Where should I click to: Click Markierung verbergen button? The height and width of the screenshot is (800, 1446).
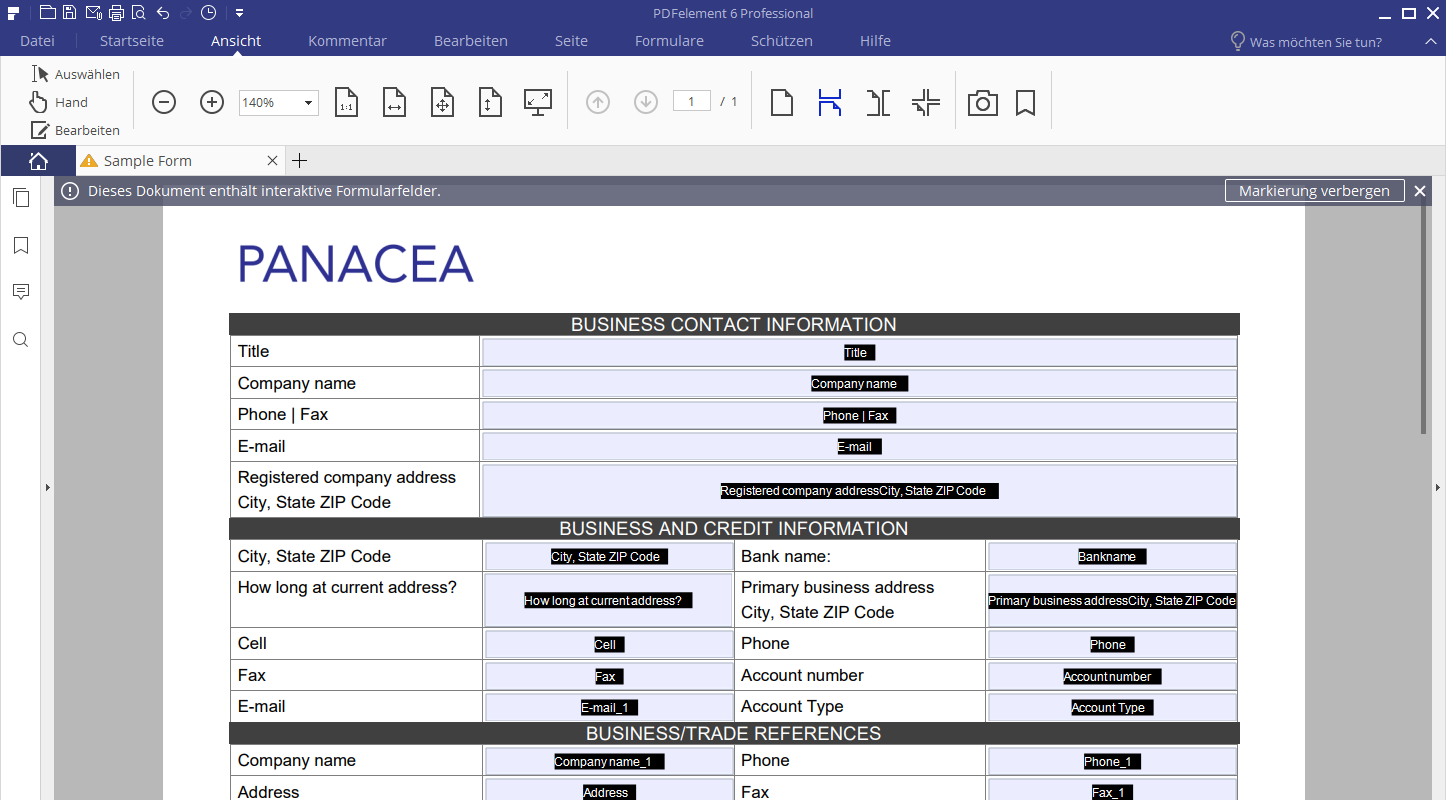tap(1314, 191)
